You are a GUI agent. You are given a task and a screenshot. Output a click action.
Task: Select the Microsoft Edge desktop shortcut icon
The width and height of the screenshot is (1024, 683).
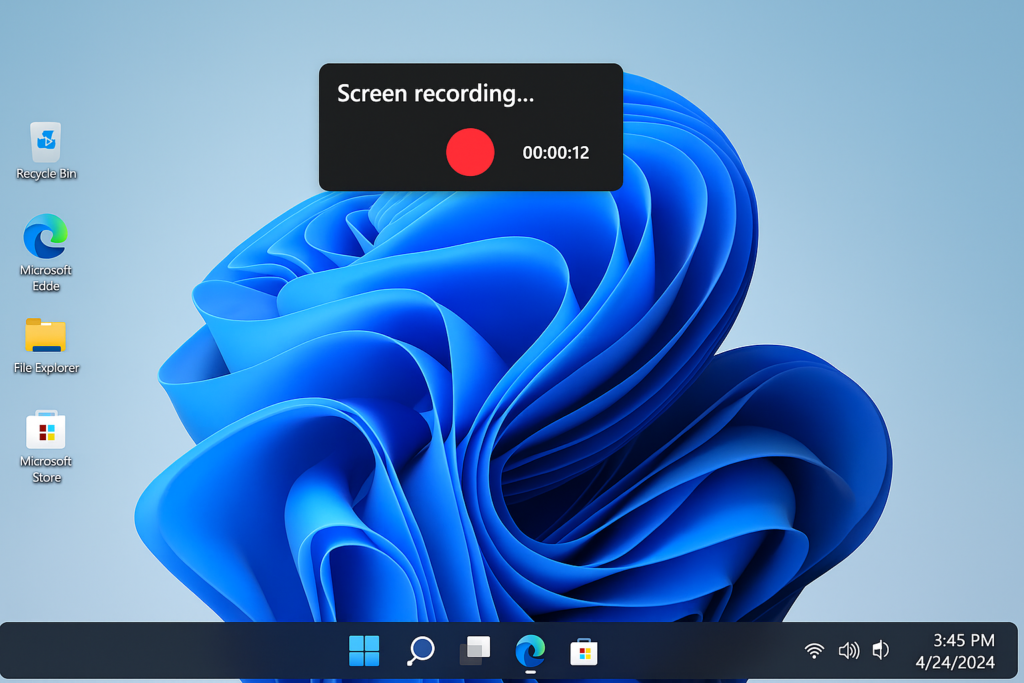pyautogui.click(x=46, y=236)
